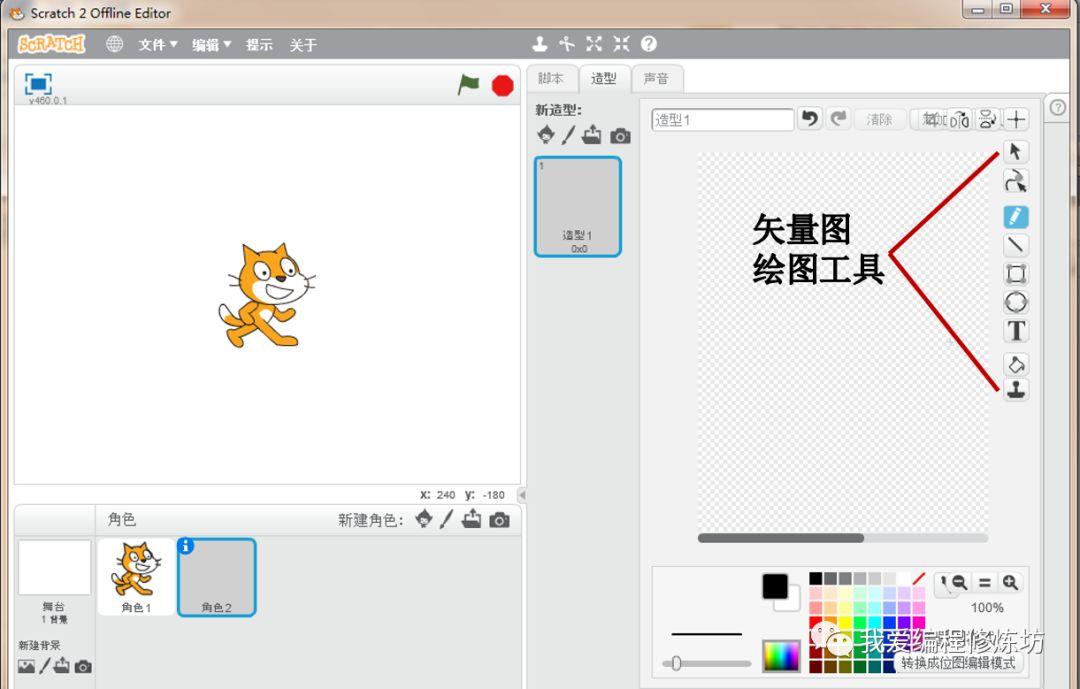Viewport: 1080px width, 689px height.
Task: Open the tips panel question mark
Action: (x=1058, y=107)
